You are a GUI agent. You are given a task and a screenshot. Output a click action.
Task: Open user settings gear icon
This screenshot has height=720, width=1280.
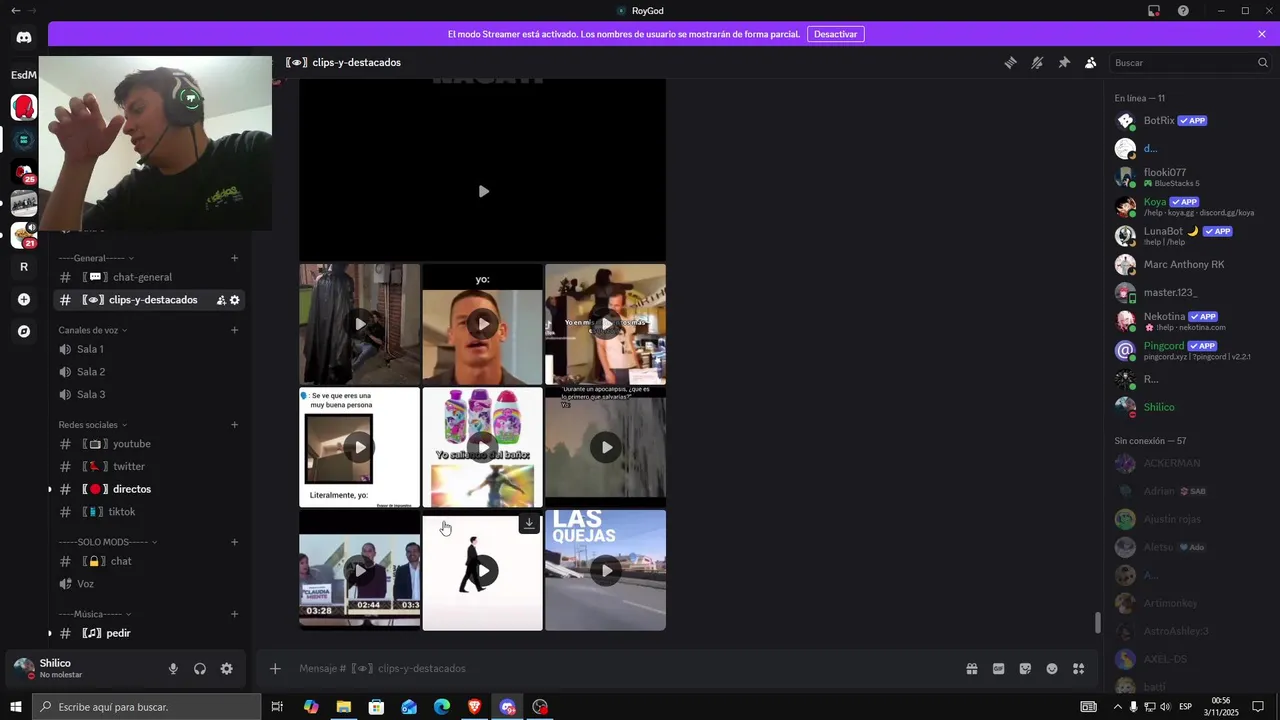click(227, 669)
